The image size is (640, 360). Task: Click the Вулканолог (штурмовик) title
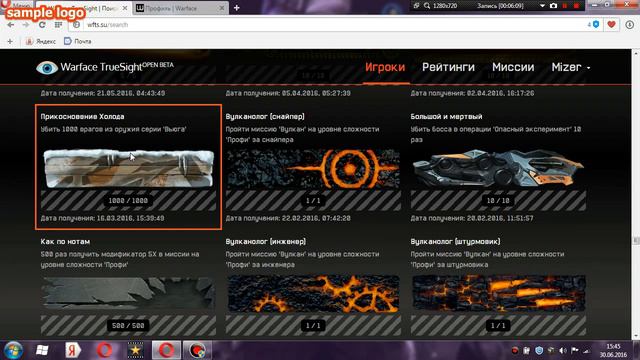point(455,241)
